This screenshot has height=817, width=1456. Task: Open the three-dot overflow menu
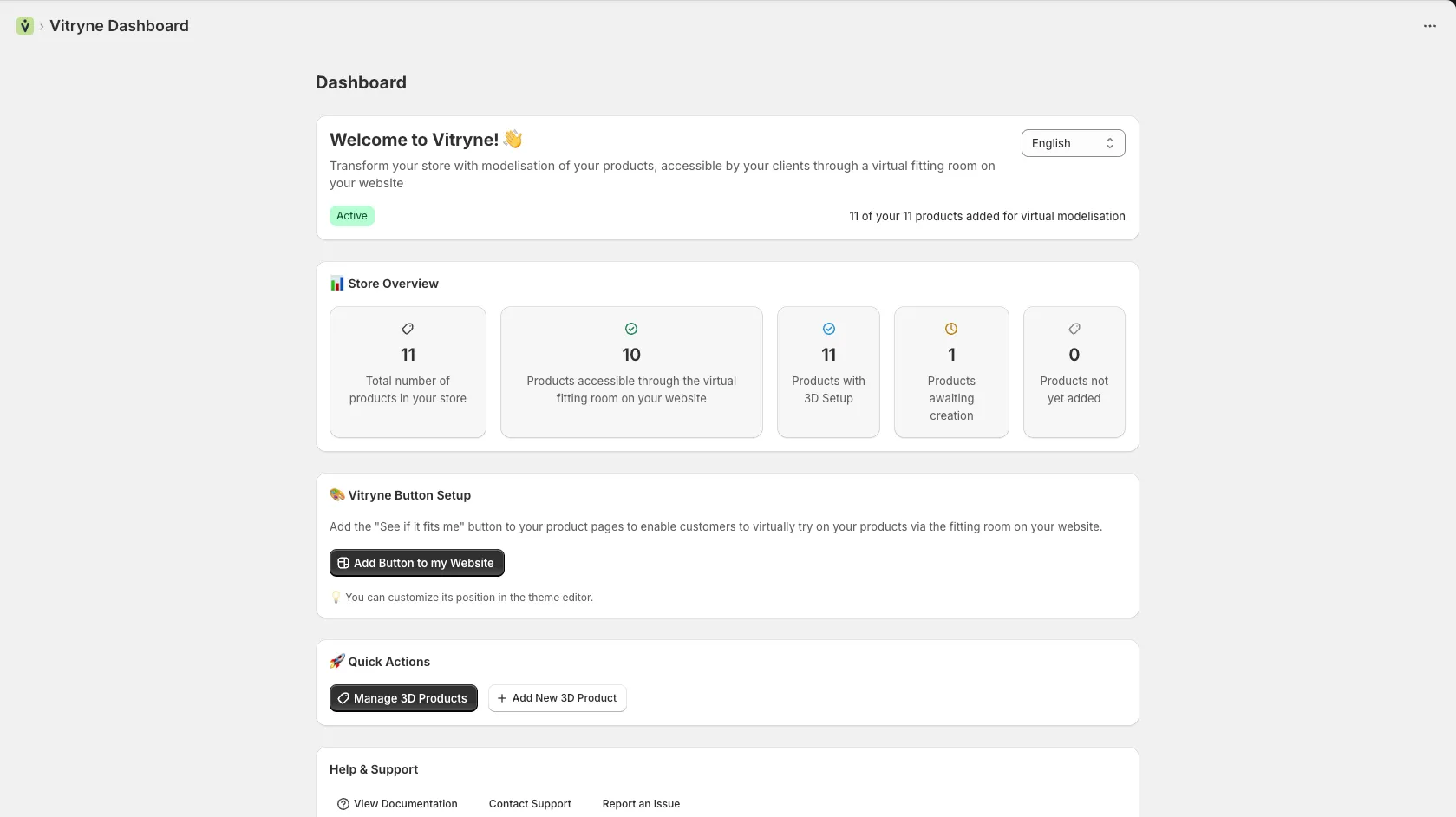pyautogui.click(x=1429, y=26)
